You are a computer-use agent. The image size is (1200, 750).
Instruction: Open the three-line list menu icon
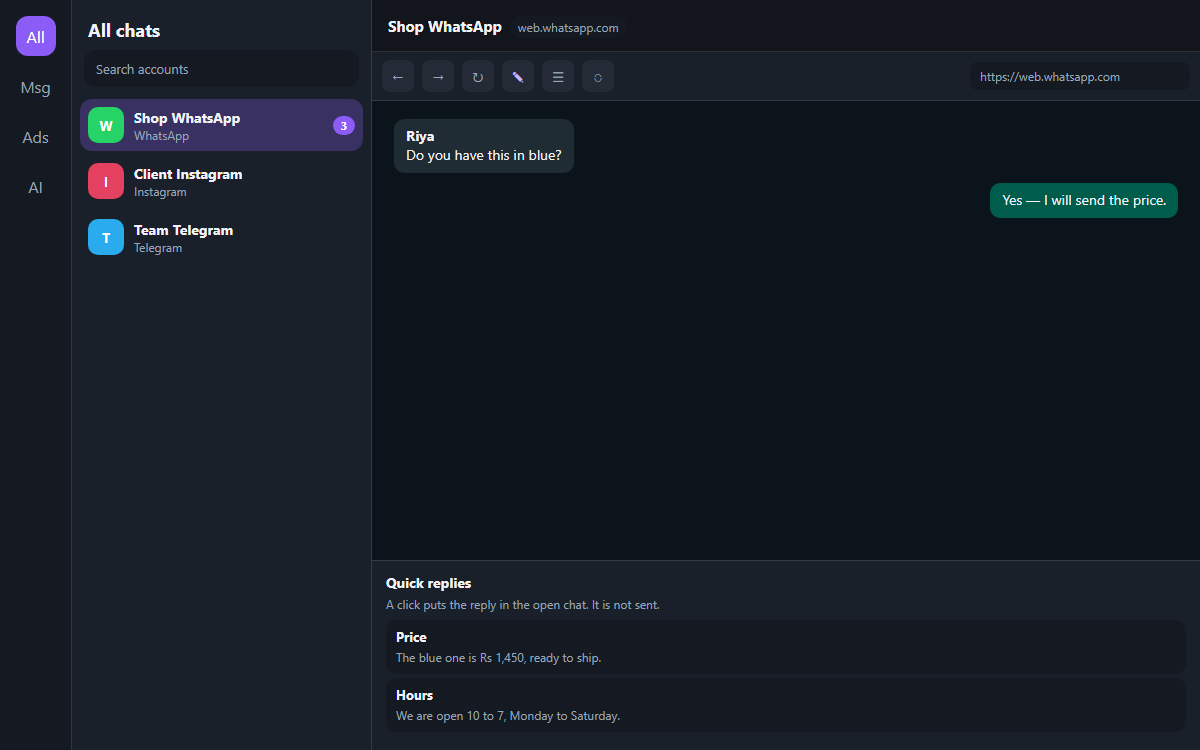pyautogui.click(x=558, y=76)
